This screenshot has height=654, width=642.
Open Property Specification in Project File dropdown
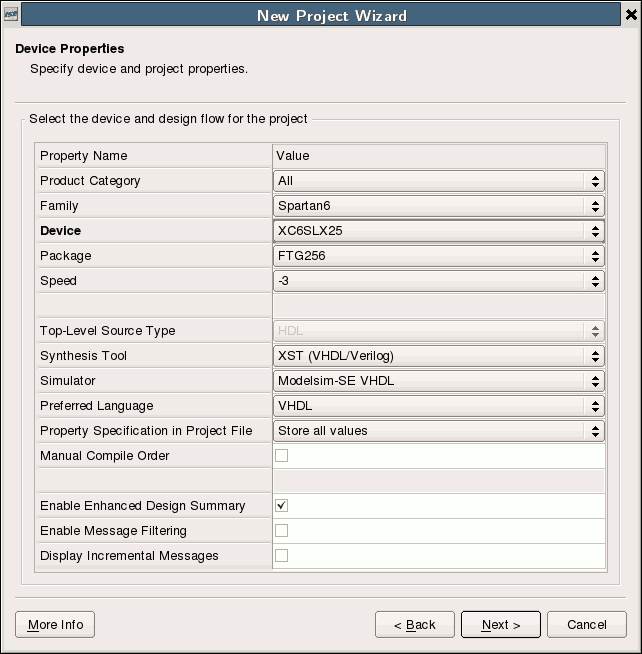pos(438,431)
